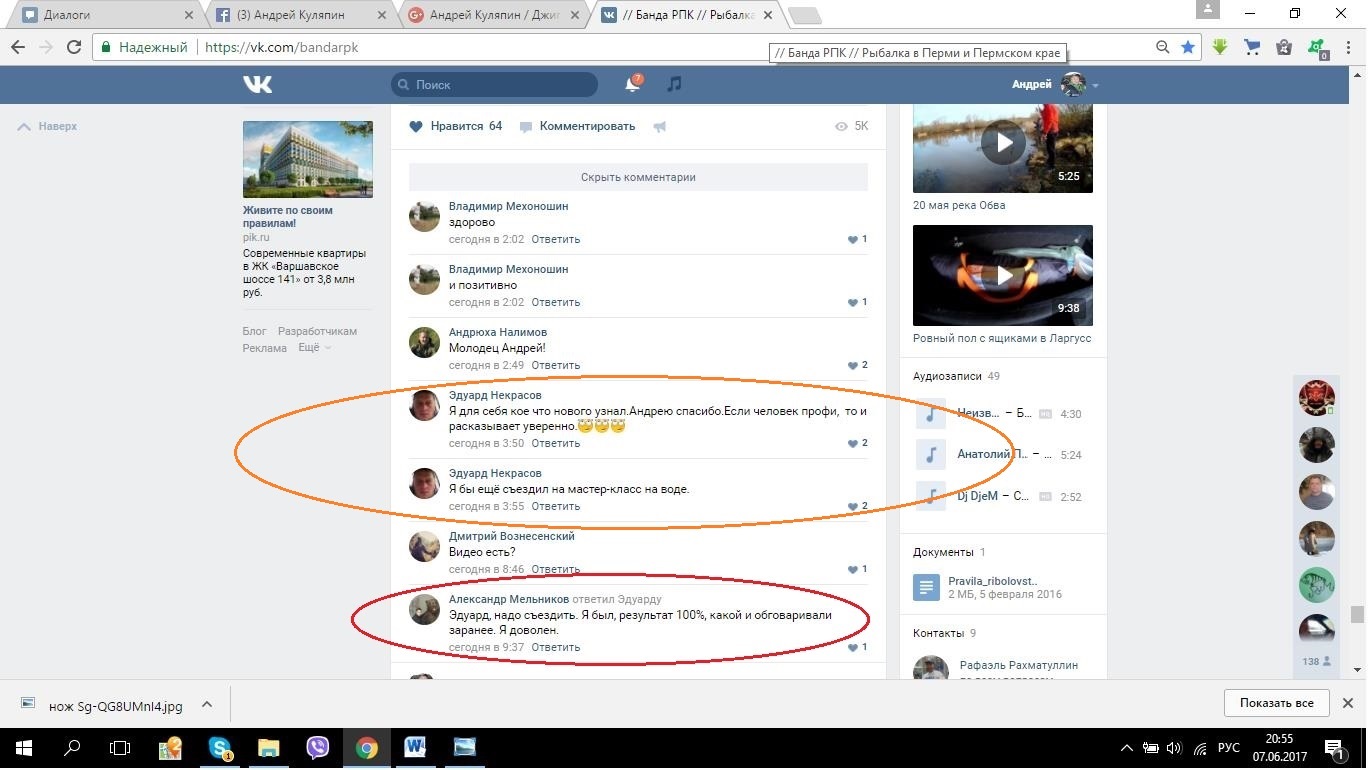Click shopping cart extension icon
Screen dimensions: 1368x770
click(x=1252, y=47)
